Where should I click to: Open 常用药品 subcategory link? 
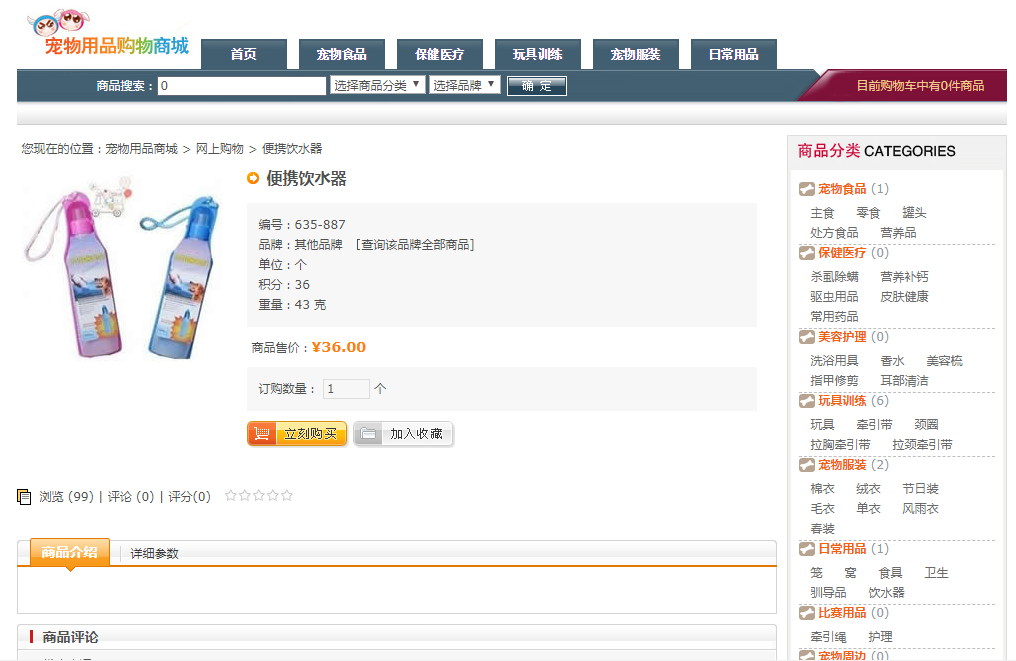pos(835,317)
